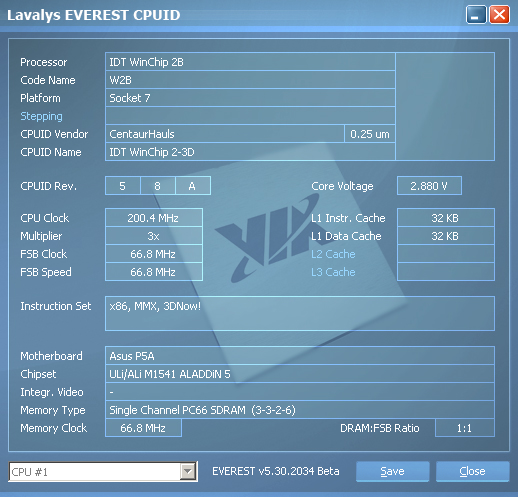The height and width of the screenshot is (497, 518).
Task: Click the 'DRAM:FSB Ratio' label
Action: pyautogui.click(x=379, y=428)
